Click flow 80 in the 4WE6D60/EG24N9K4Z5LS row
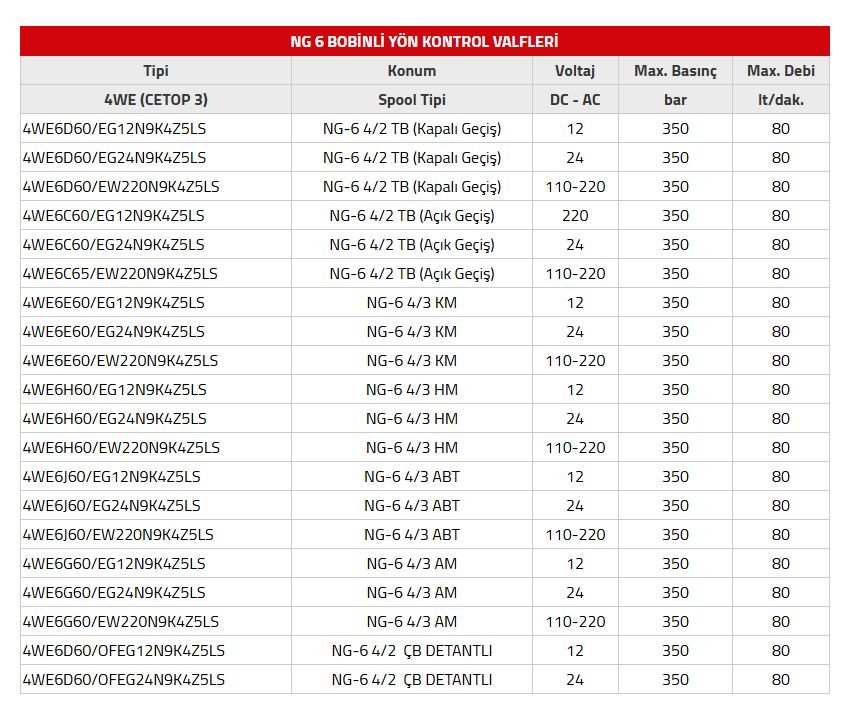Viewport: 852px width, 725px height. click(x=780, y=158)
